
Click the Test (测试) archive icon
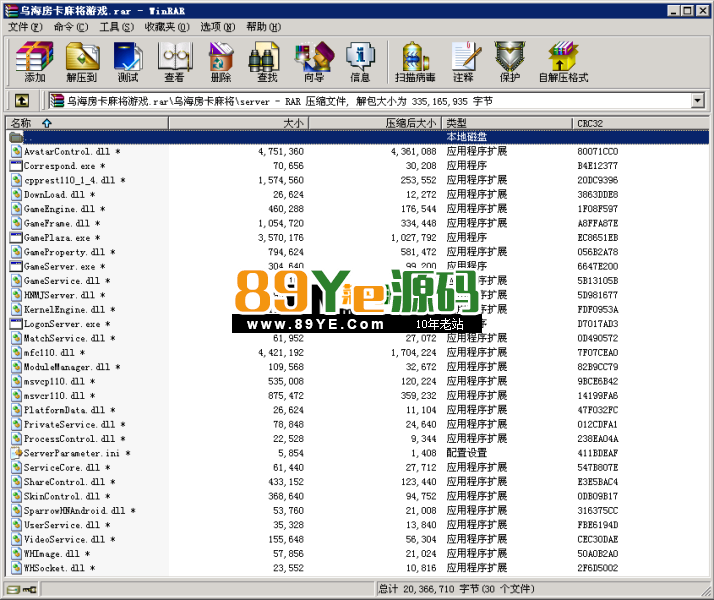tap(128, 62)
